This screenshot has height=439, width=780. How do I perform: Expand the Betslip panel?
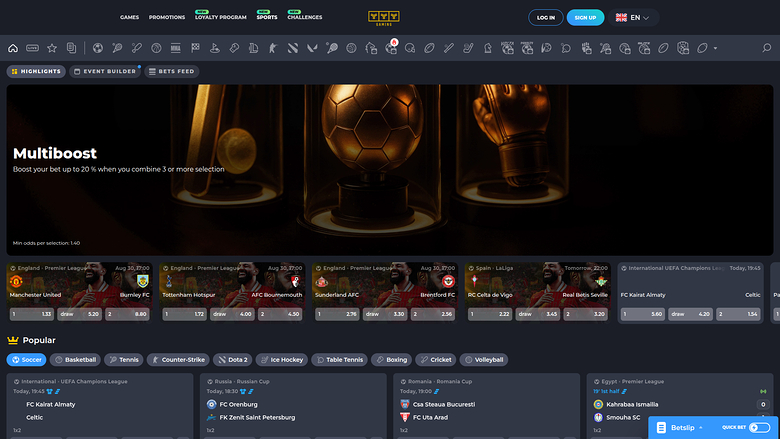pos(684,427)
